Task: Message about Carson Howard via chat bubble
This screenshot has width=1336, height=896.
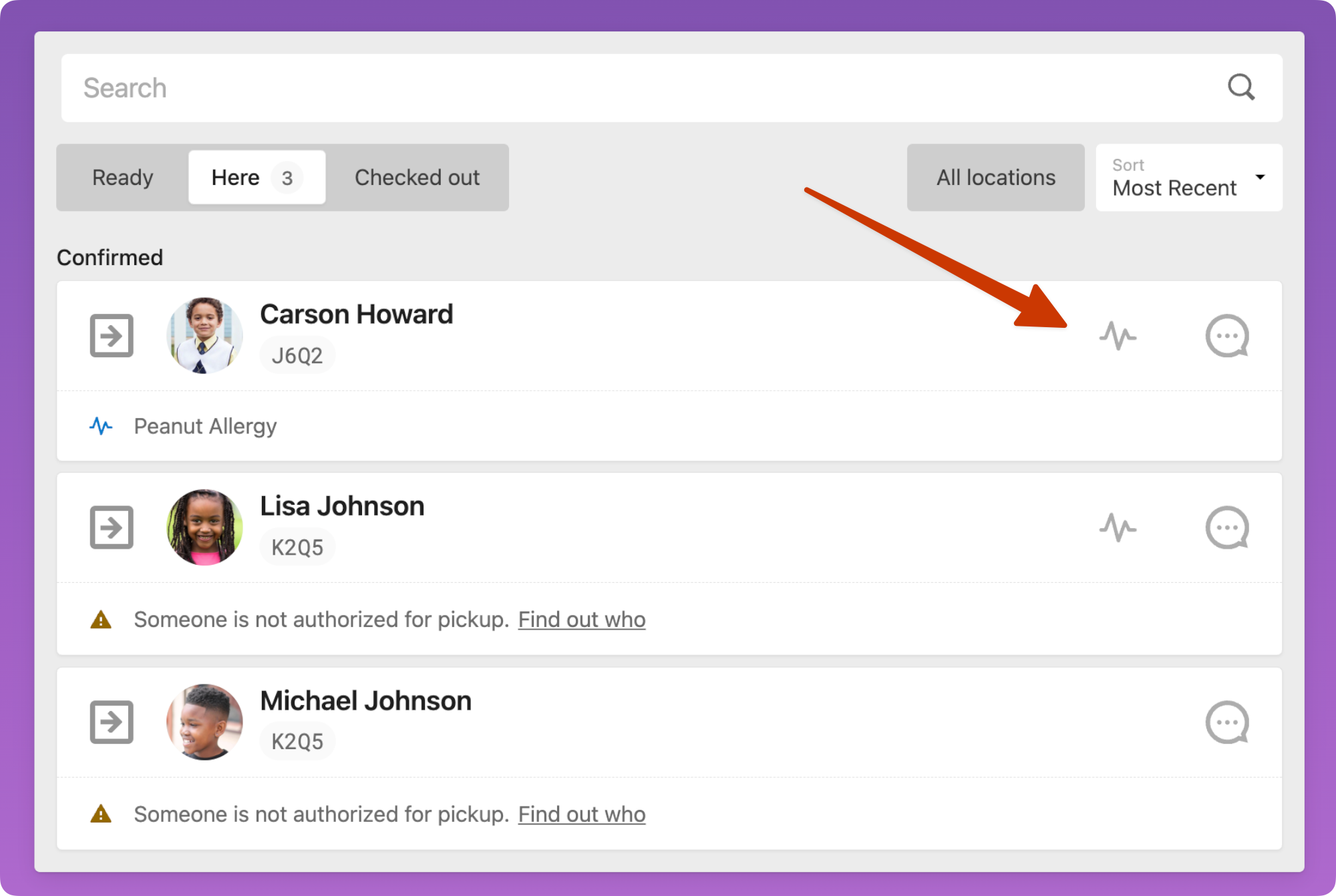Action: click(1227, 336)
